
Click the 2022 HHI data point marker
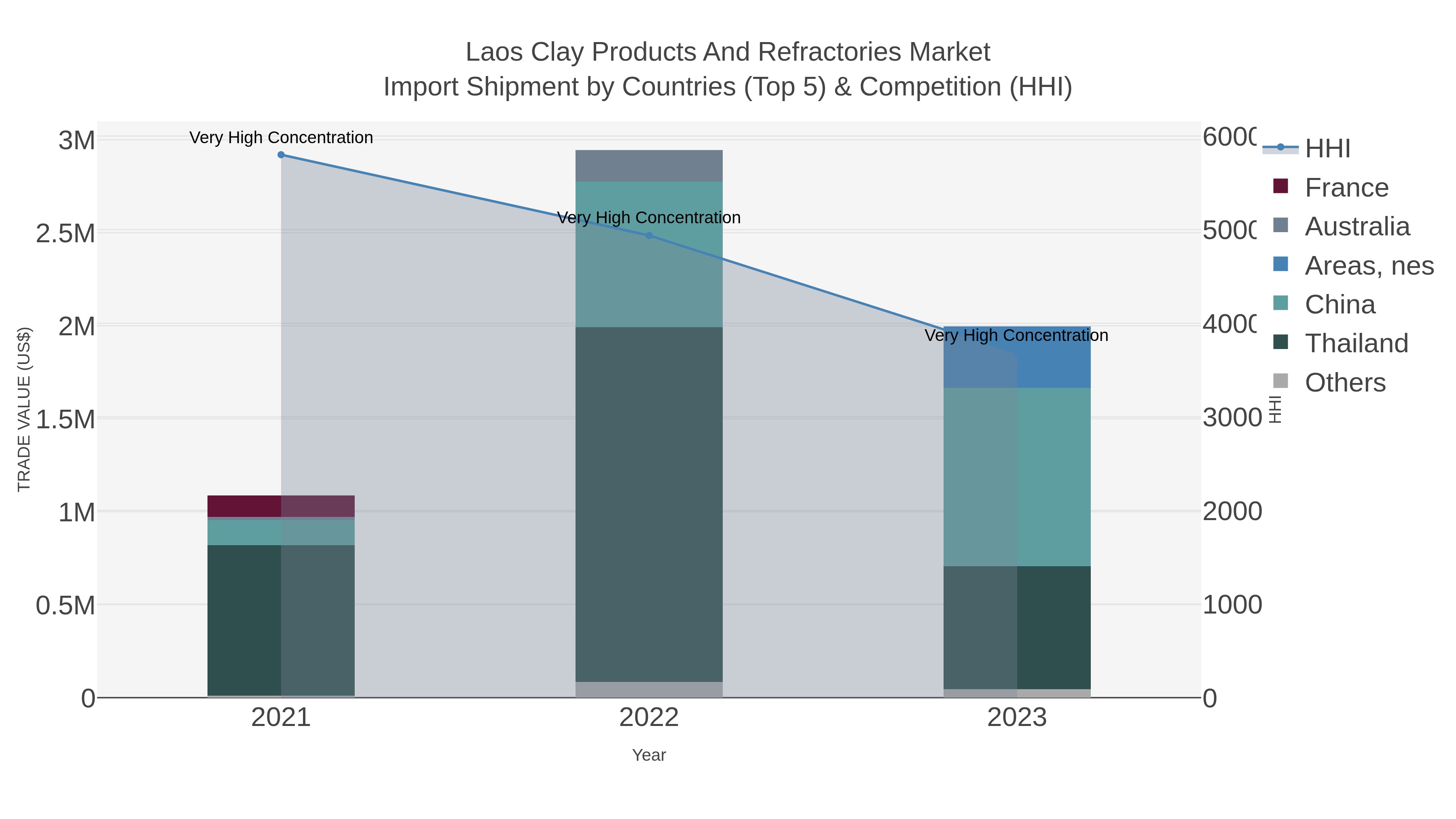(x=649, y=236)
